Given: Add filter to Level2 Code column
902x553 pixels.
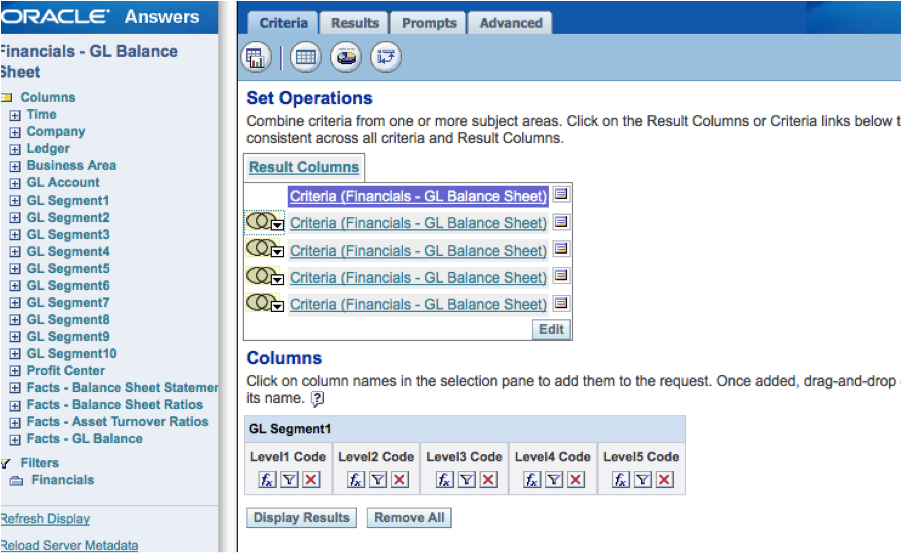Looking at the screenshot, I should (x=378, y=479).
